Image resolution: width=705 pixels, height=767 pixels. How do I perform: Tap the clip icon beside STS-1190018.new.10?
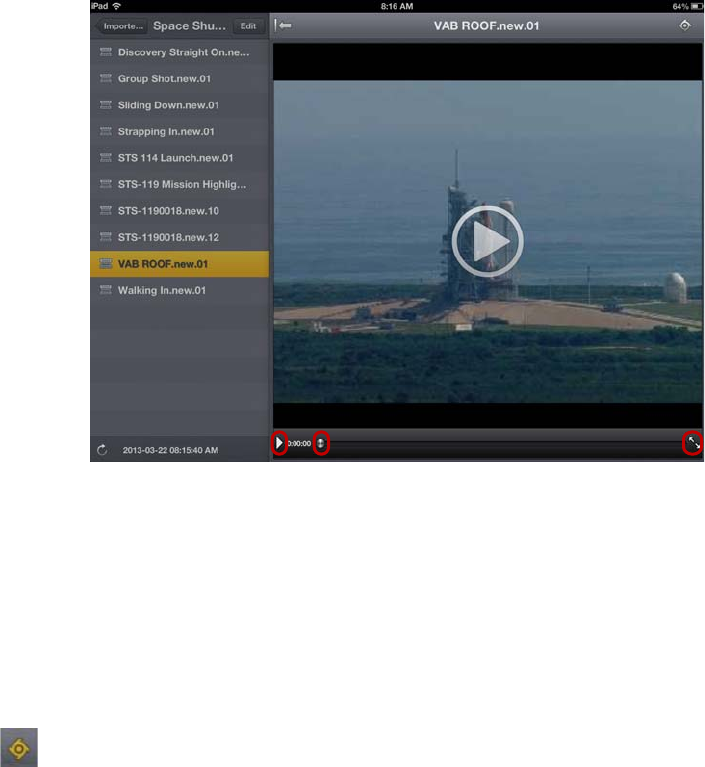[x=106, y=210]
